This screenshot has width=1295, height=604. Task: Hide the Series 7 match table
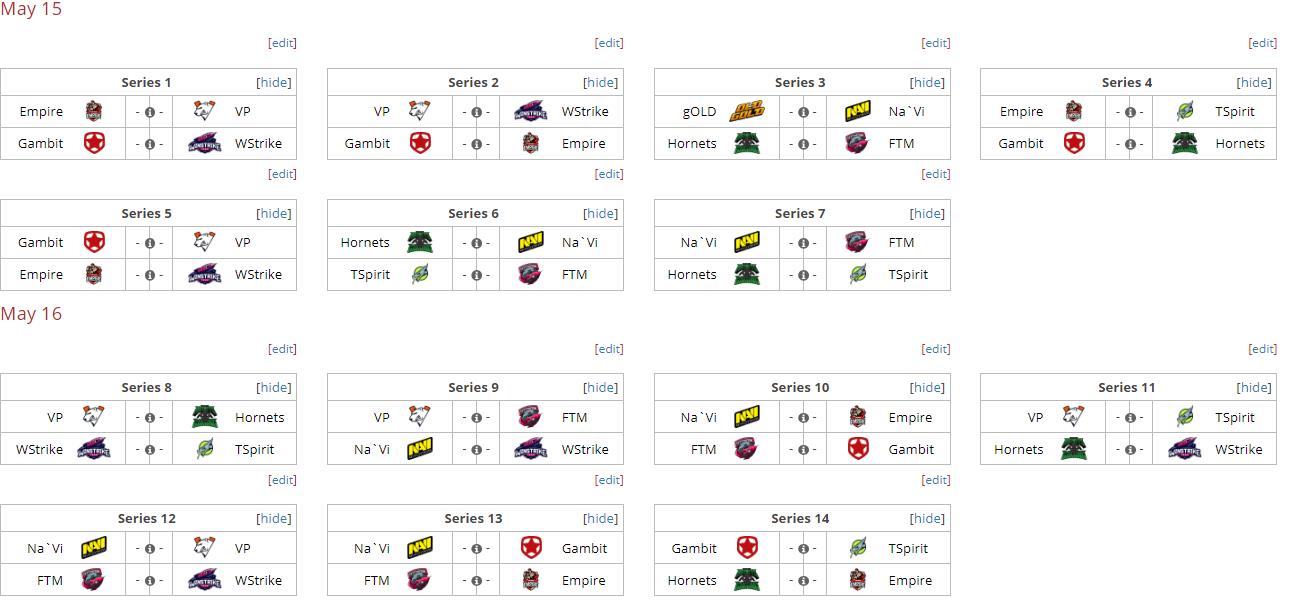coord(927,214)
